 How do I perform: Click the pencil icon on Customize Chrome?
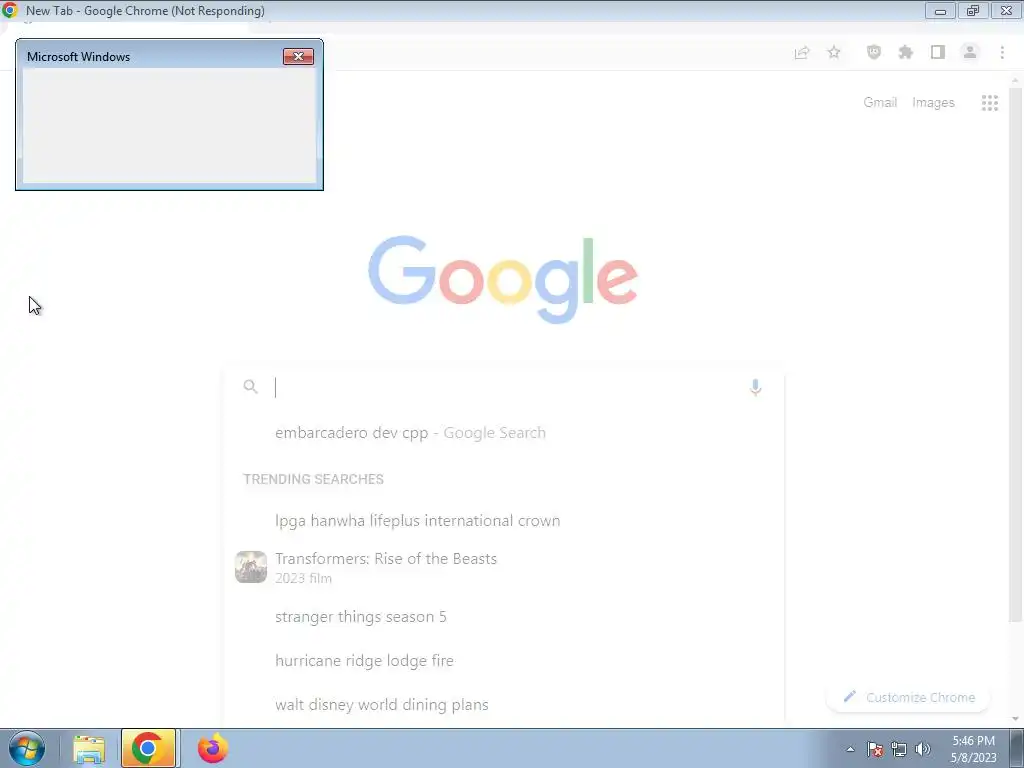click(849, 697)
